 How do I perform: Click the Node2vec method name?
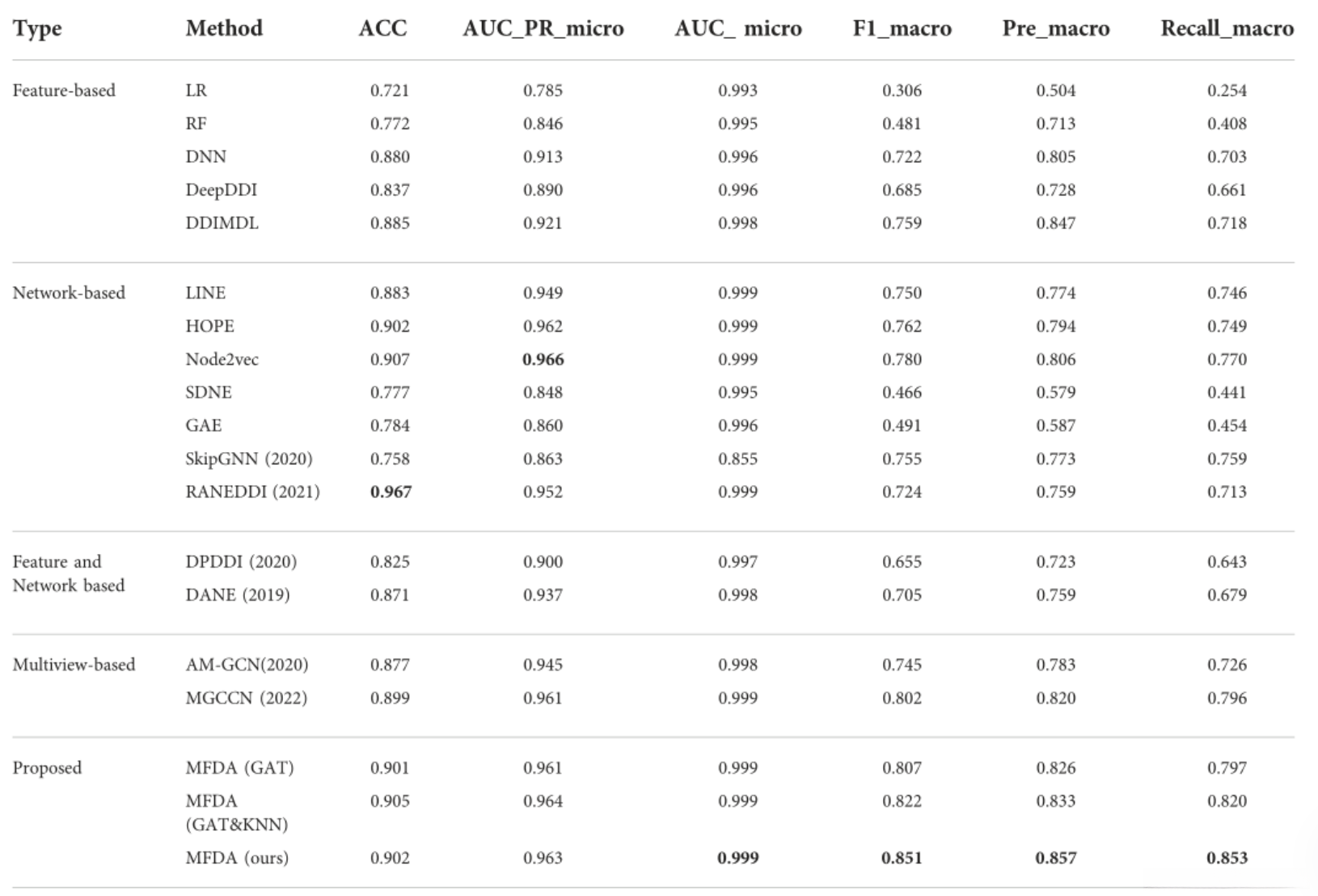222,359
